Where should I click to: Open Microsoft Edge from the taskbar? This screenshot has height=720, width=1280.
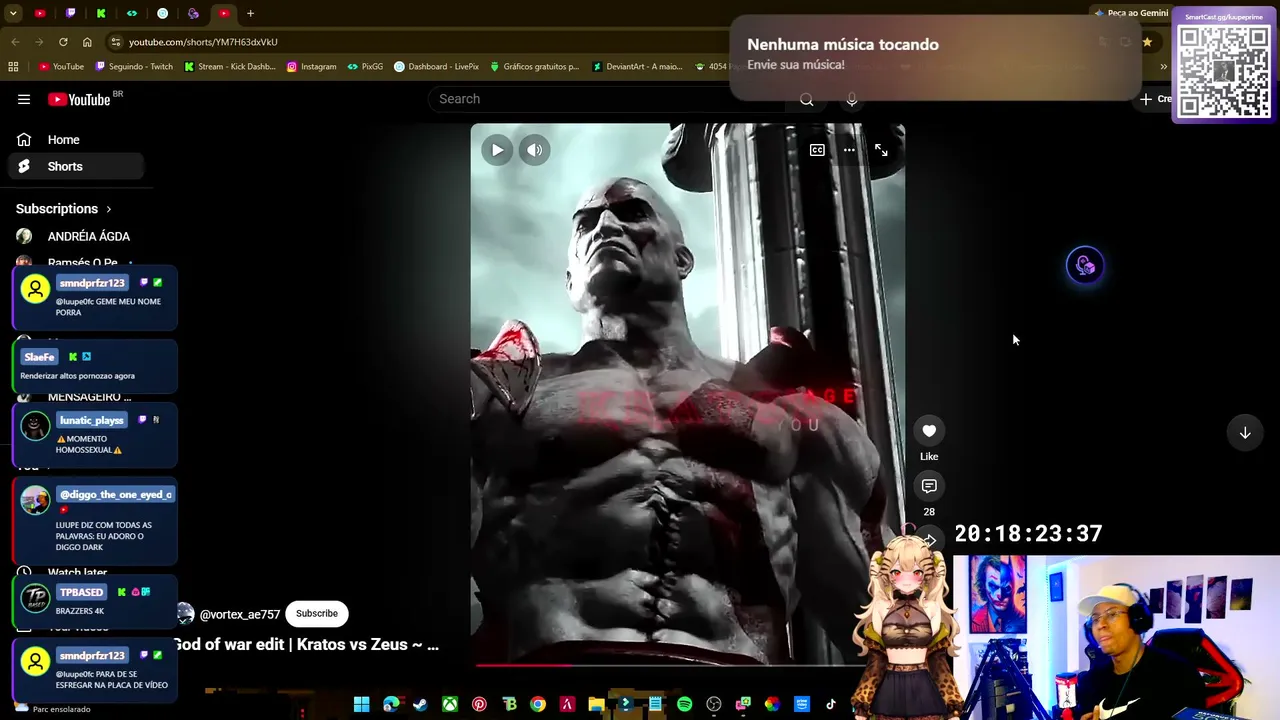point(391,705)
